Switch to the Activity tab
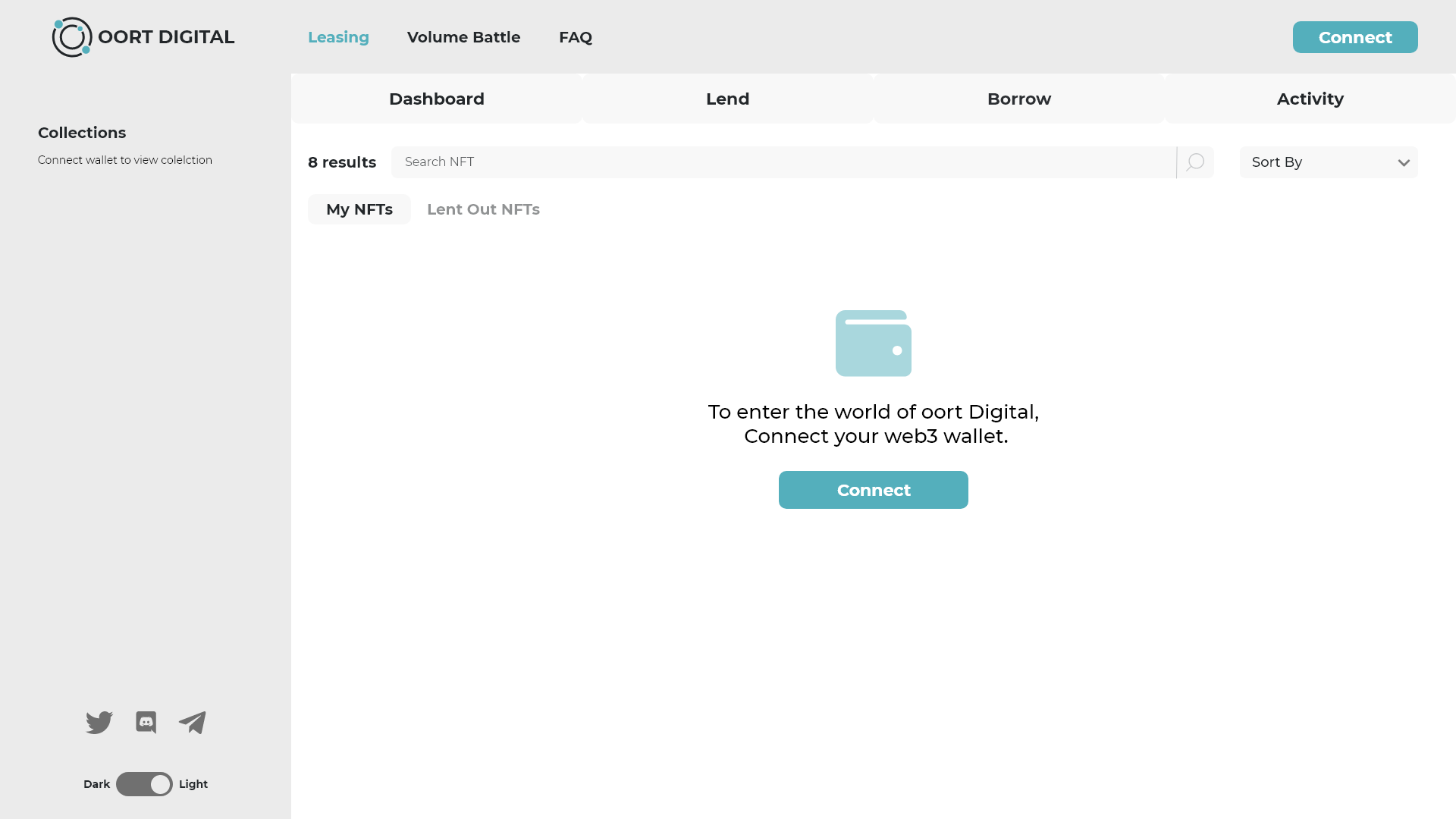1456x819 pixels. point(1310,99)
